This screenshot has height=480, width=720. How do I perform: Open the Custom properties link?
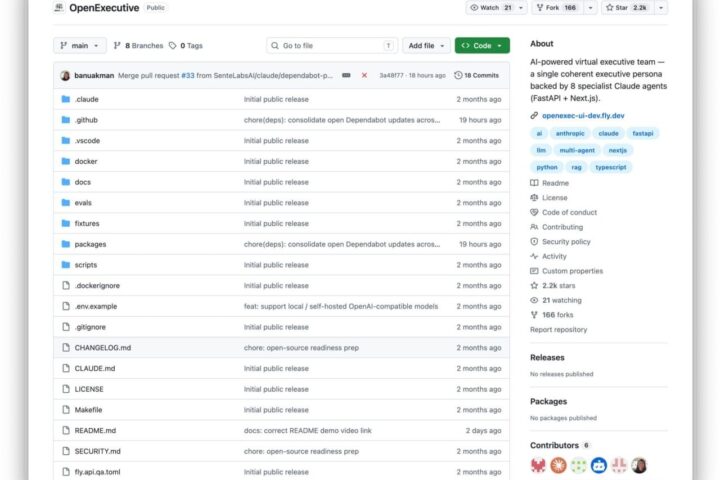(567, 271)
